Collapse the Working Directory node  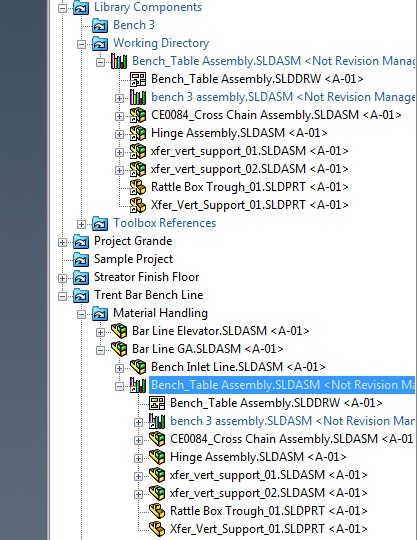(x=81, y=44)
